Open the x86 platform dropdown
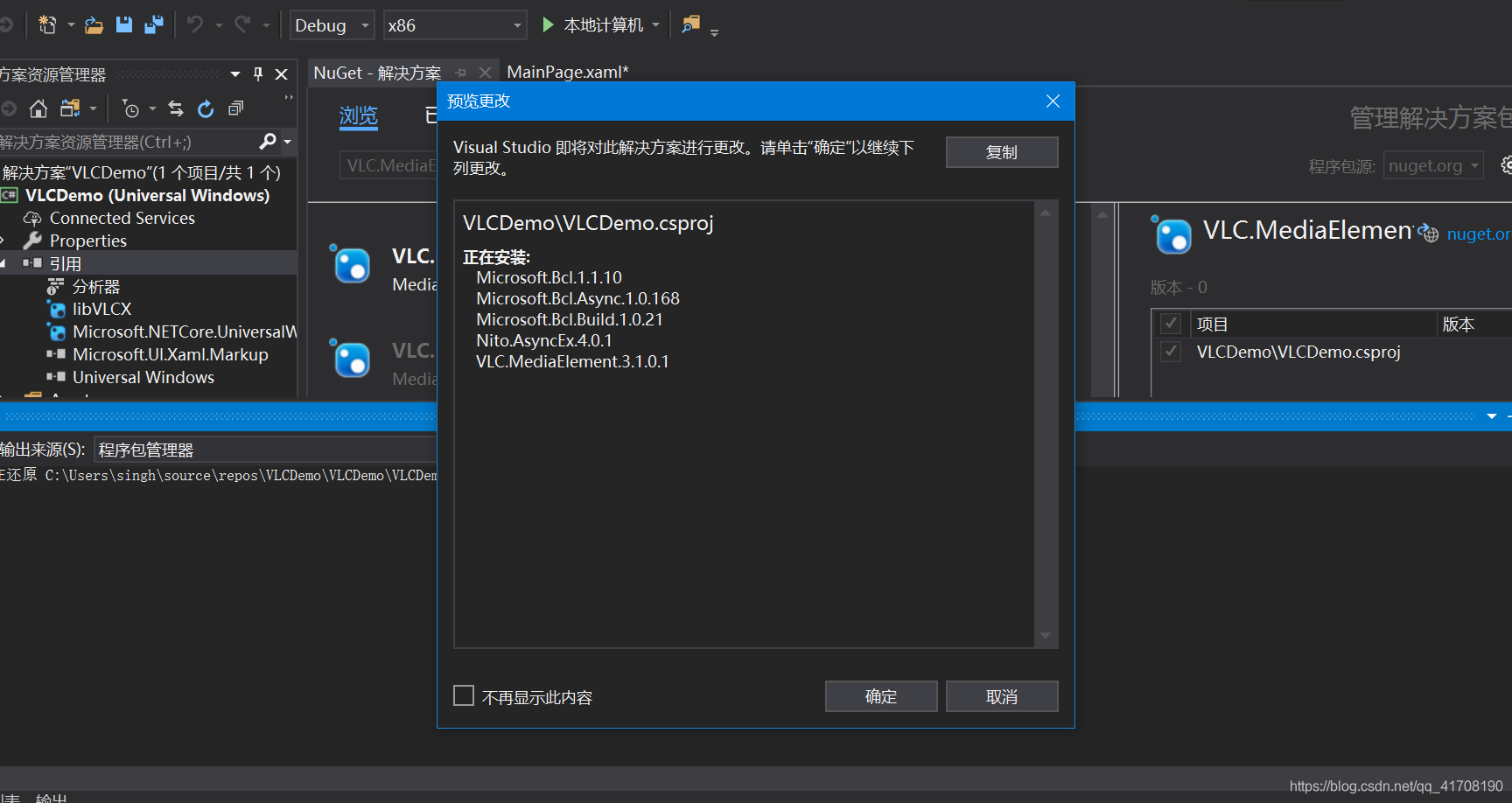Viewport: 1512px width, 803px height. click(x=454, y=24)
